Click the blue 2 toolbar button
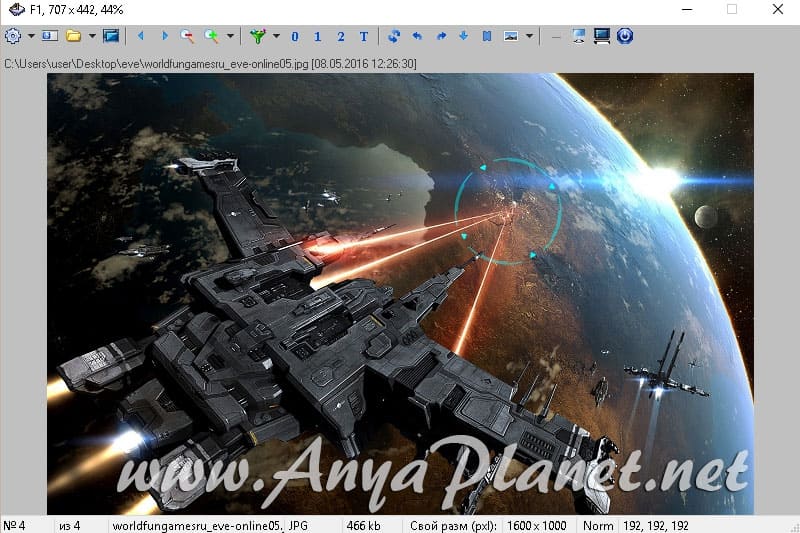 coord(340,37)
